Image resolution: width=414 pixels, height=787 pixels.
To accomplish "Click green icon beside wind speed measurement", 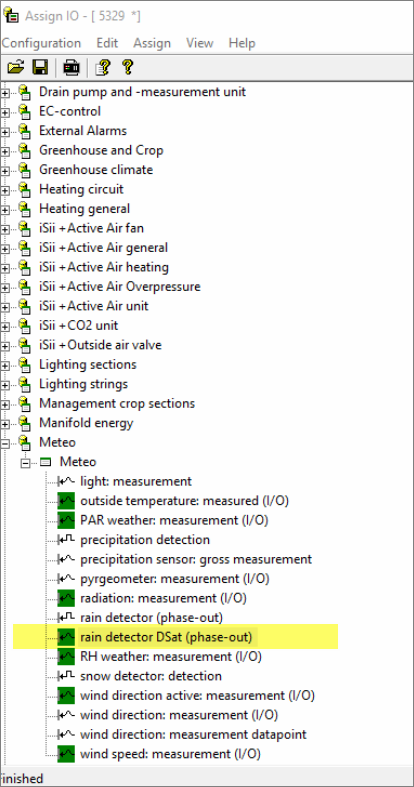I will tap(66, 754).
